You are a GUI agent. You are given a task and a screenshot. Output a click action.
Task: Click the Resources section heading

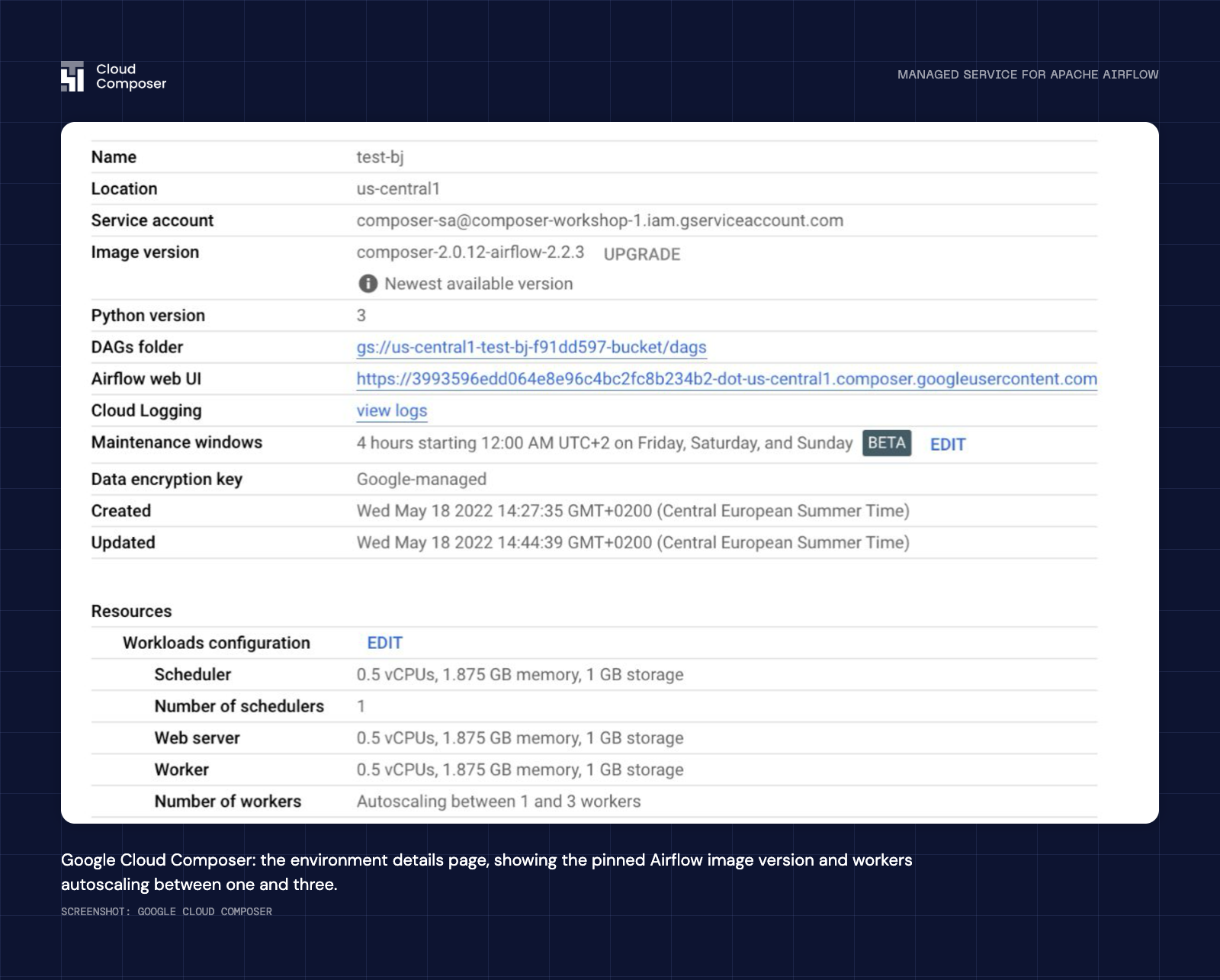click(x=131, y=611)
